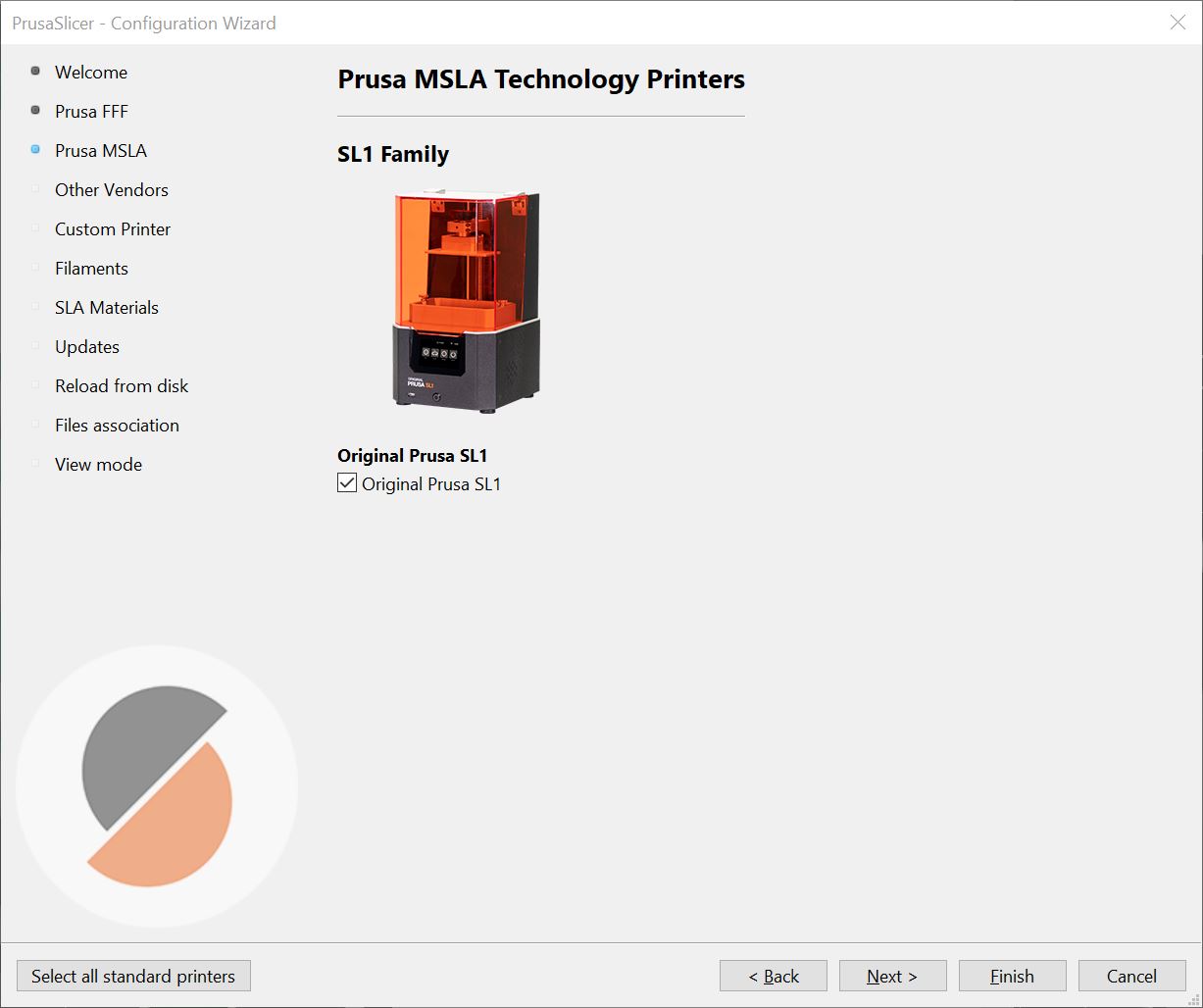The width and height of the screenshot is (1203, 1008).
Task: Open the View mode step
Action: point(98,465)
